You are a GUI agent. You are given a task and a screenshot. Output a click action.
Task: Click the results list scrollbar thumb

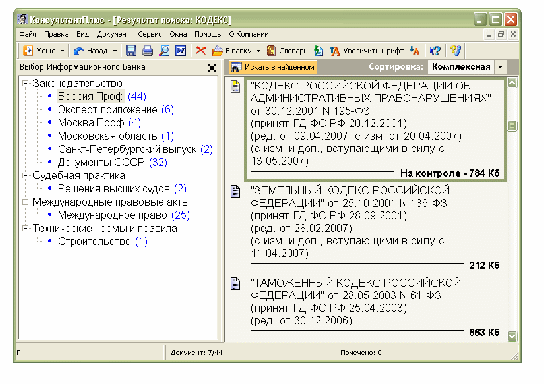512,126
